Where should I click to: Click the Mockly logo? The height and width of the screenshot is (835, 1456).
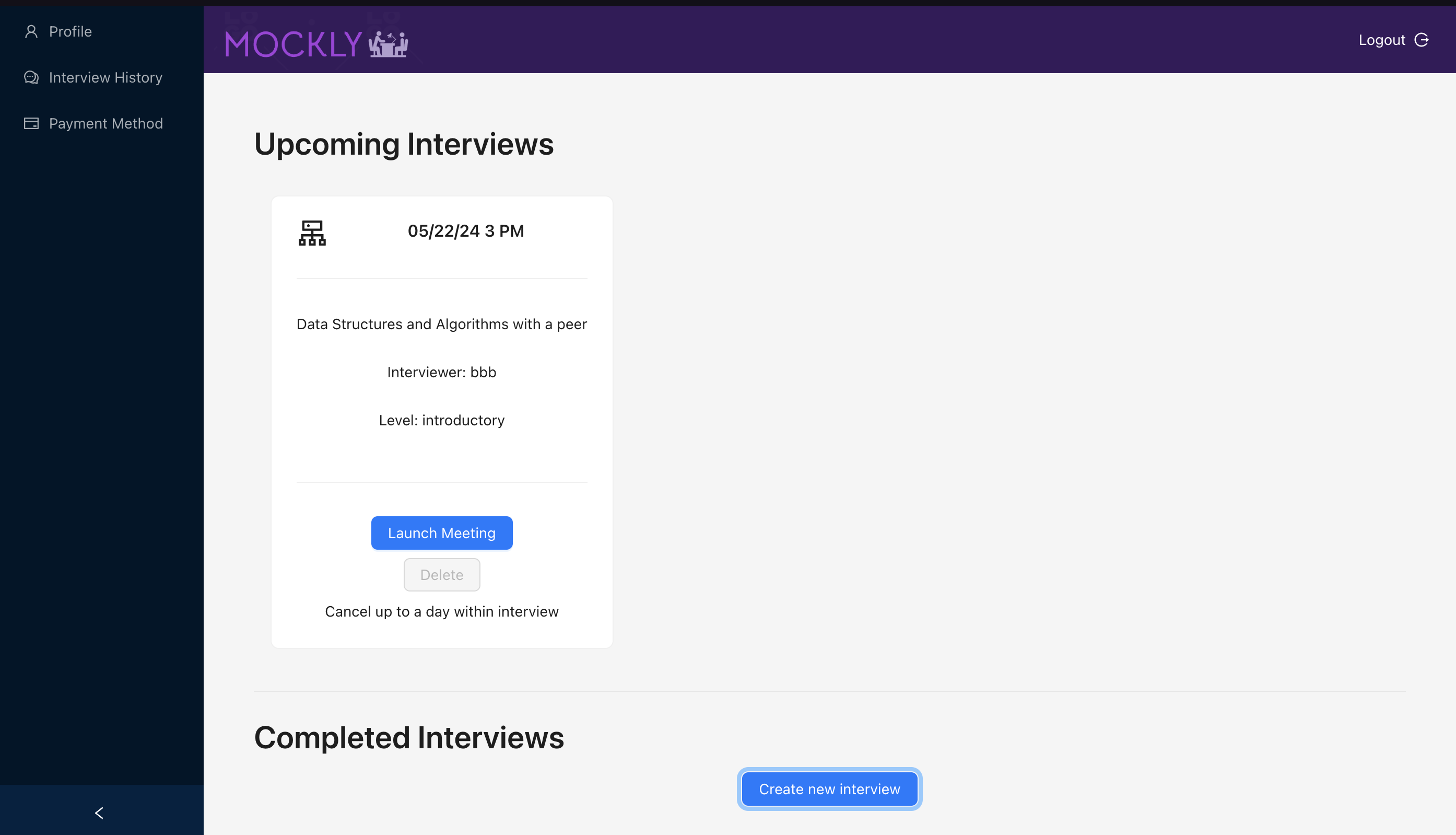pos(316,43)
